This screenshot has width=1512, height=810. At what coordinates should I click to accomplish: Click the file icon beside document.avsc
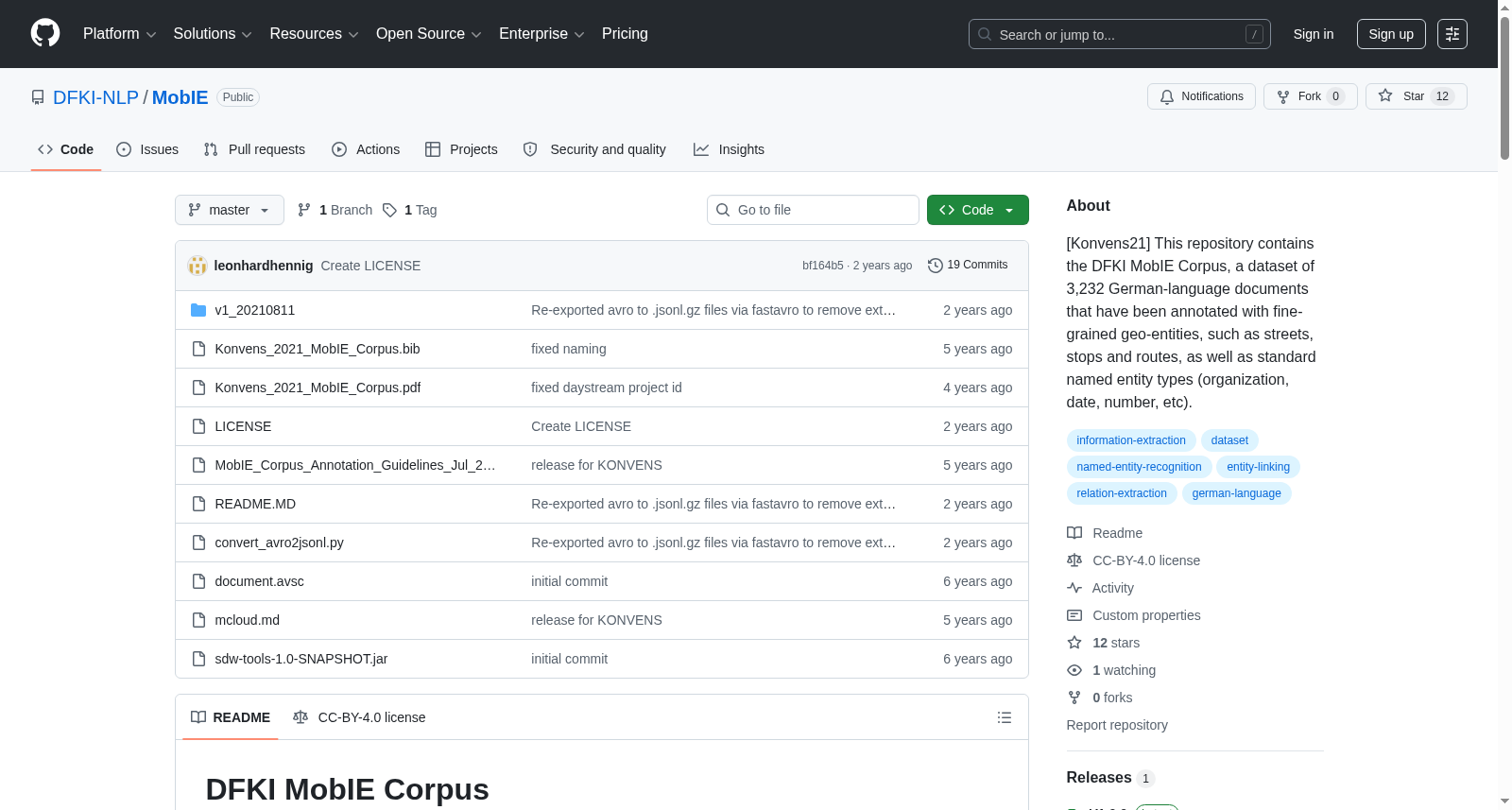point(198,581)
